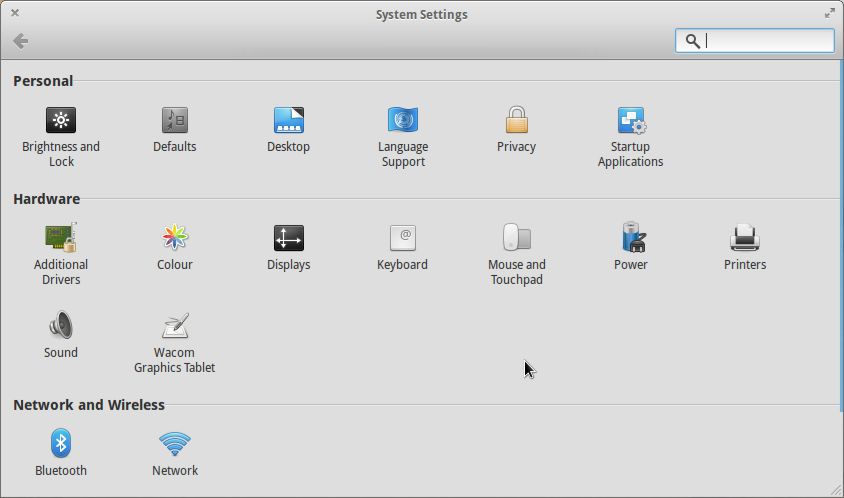Open Sound settings
The width and height of the screenshot is (844, 498).
[61, 327]
